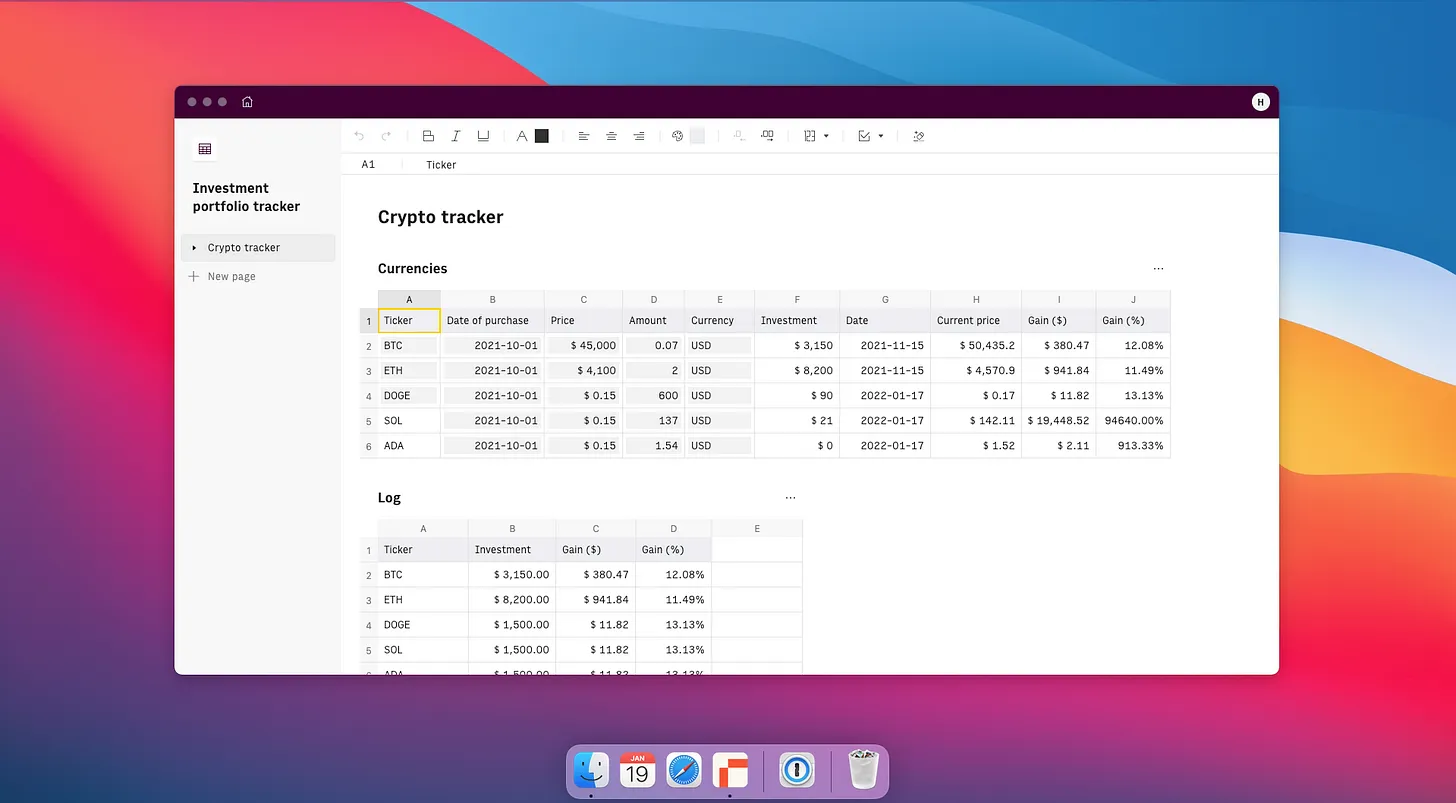Toggle underline formatting
The height and width of the screenshot is (803, 1456).
pyautogui.click(x=483, y=136)
